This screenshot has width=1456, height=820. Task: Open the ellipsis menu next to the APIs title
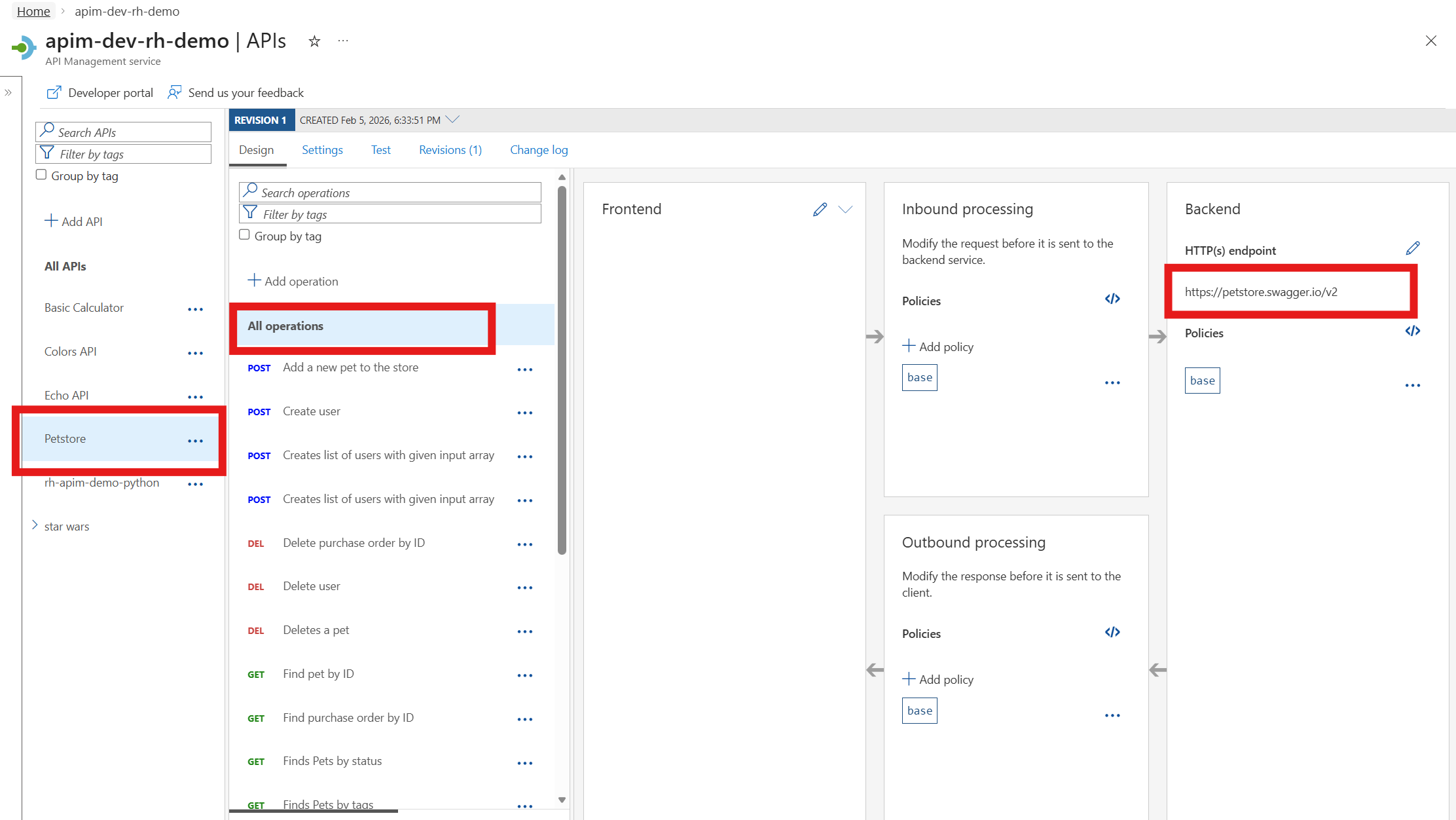point(342,41)
